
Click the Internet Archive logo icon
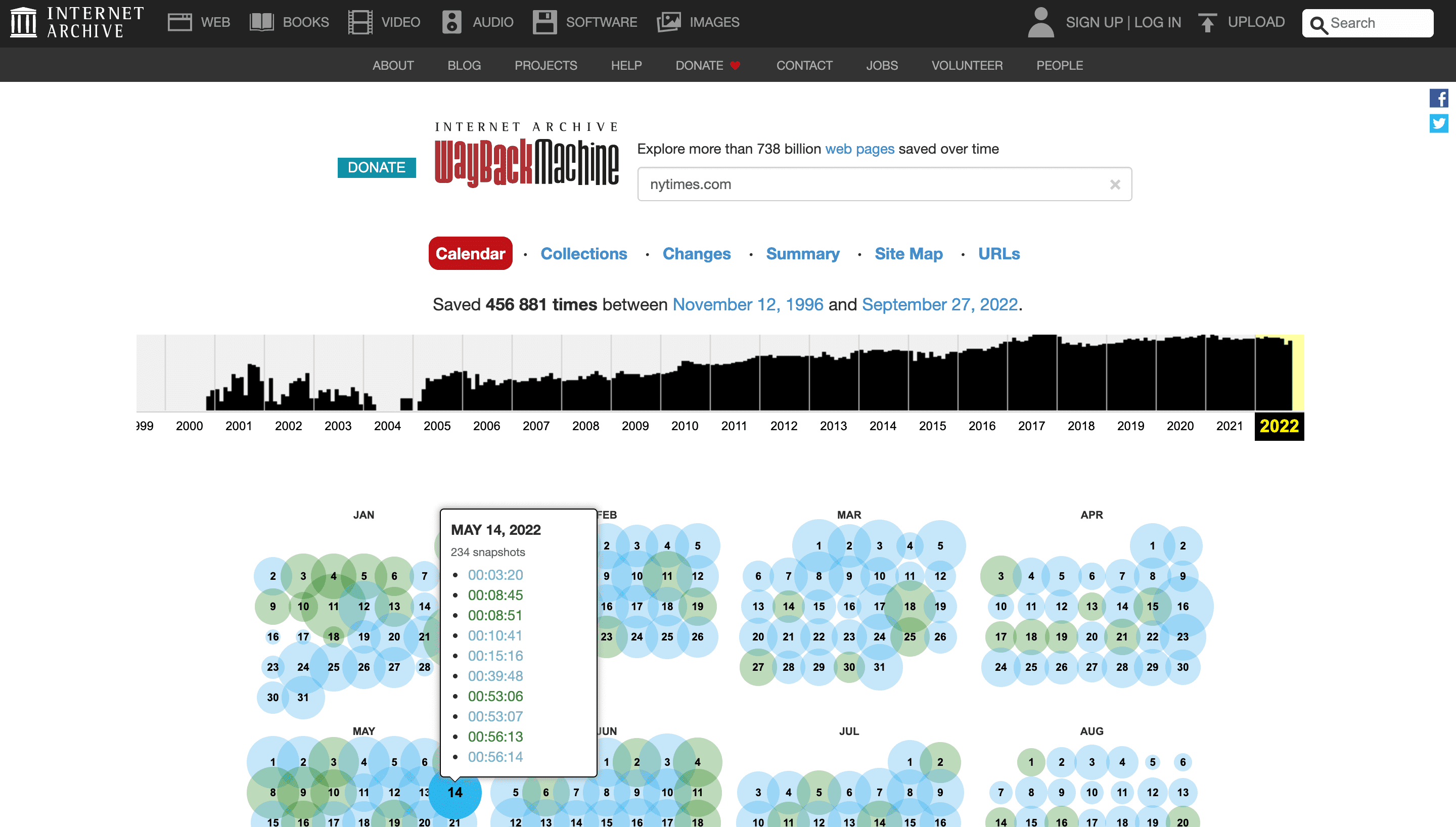23,23
